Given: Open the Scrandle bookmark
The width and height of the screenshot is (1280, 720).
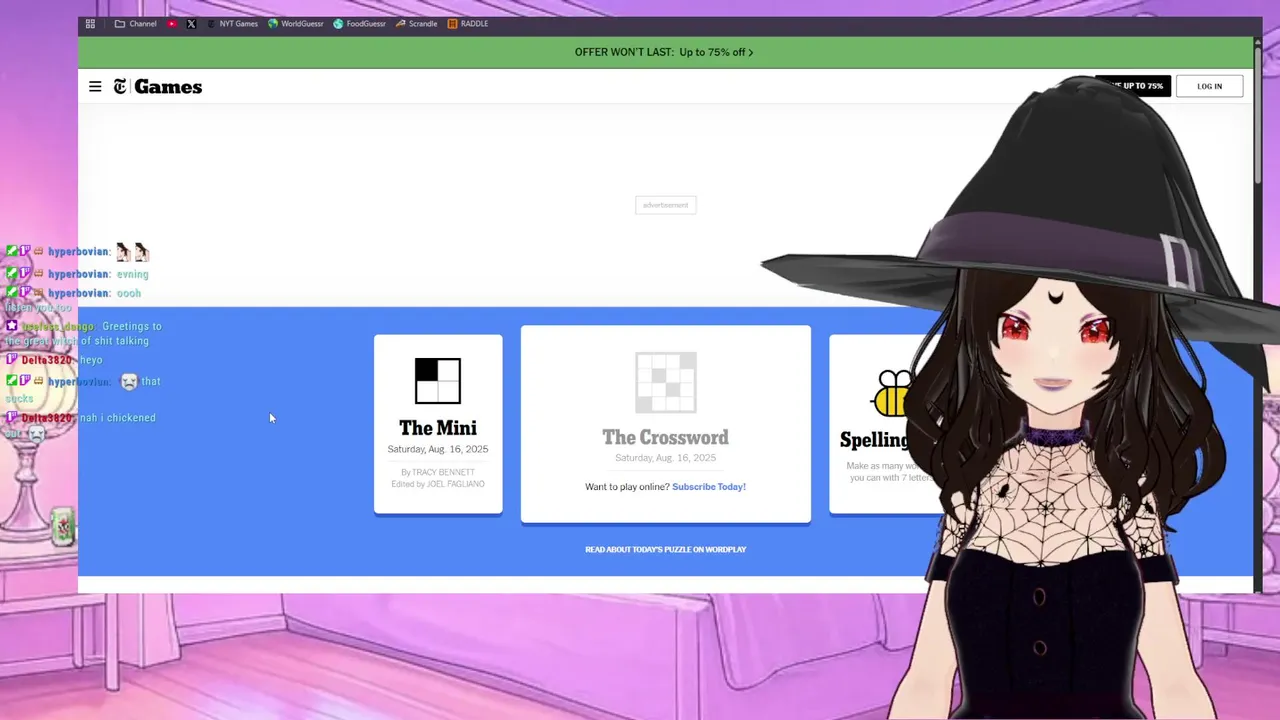Looking at the screenshot, I should (417, 24).
